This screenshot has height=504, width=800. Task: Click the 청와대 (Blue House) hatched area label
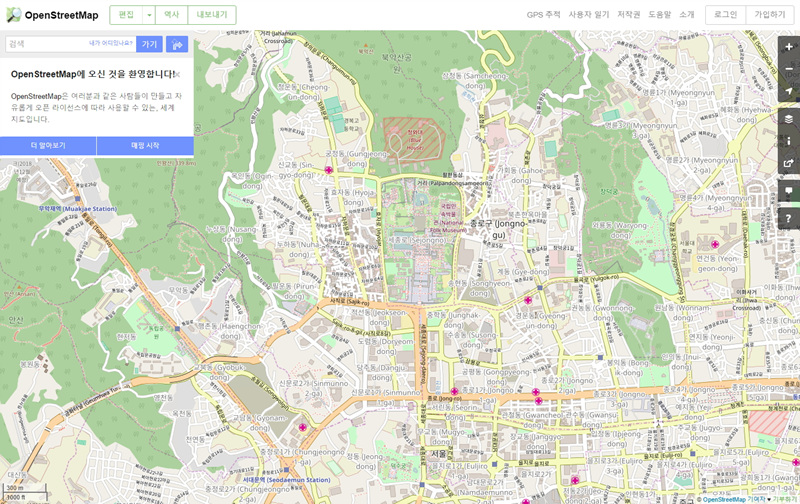(x=415, y=140)
